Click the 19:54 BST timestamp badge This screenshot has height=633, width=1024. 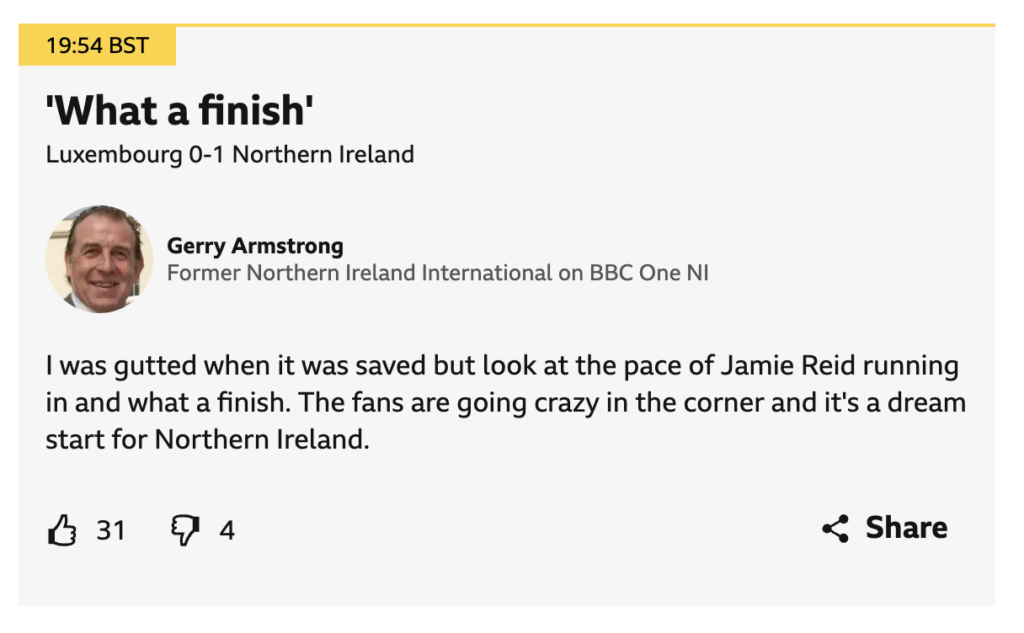pyautogui.click(x=97, y=46)
